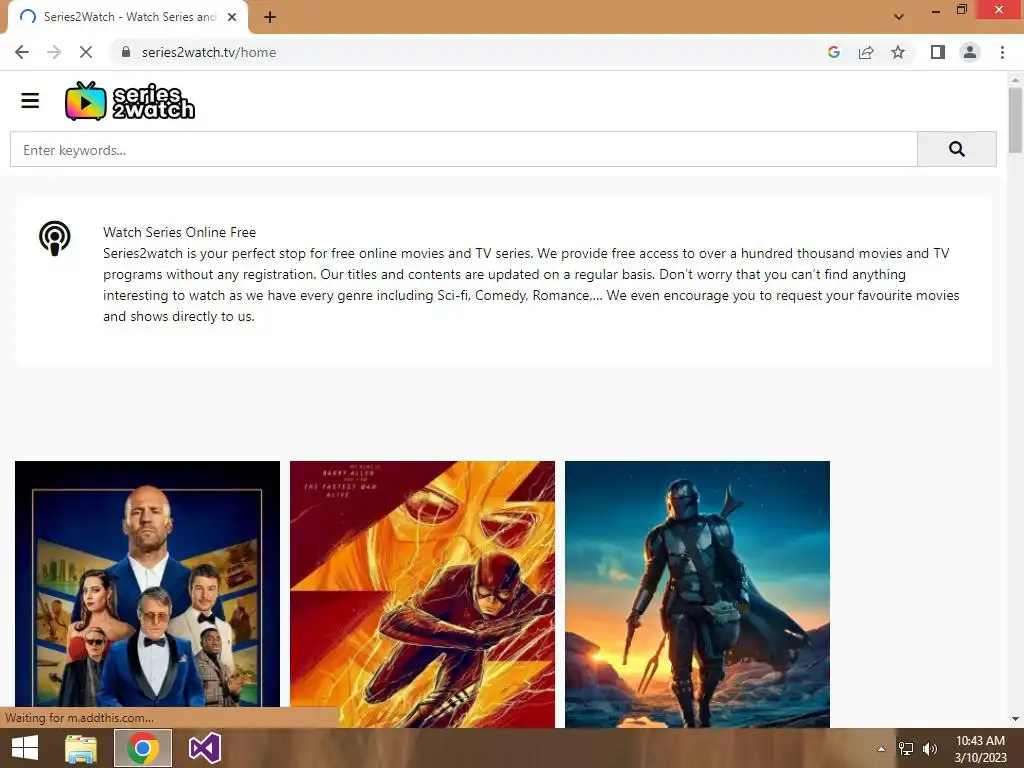Click the scrollbar down arrow
This screenshot has width=1024, height=768.
tap(1015, 719)
